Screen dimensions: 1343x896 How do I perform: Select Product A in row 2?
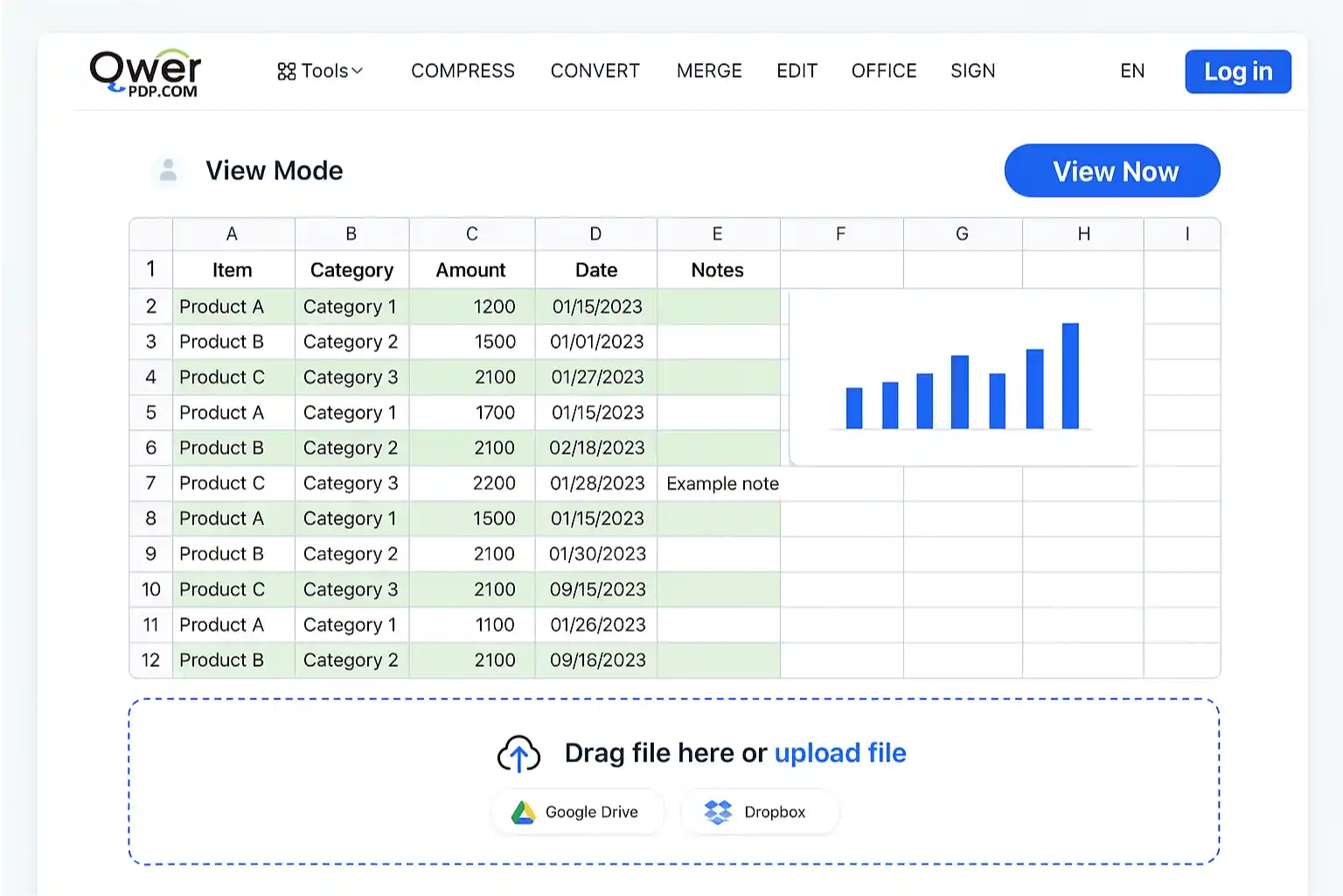[x=233, y=307]
